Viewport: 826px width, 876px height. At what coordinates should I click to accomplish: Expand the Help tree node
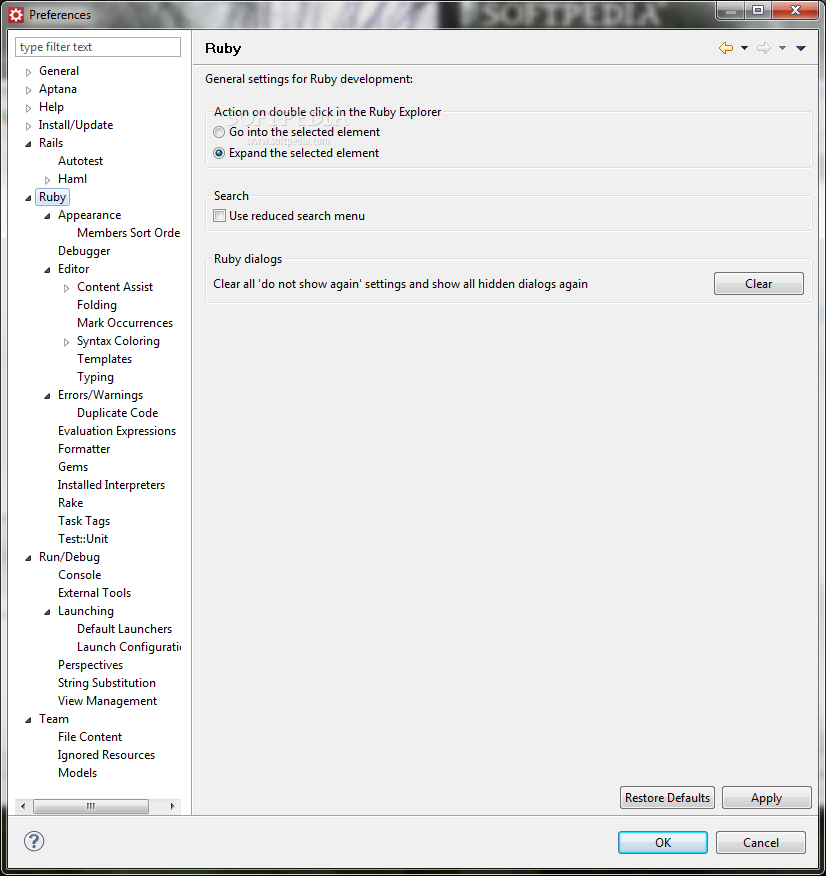28,108
